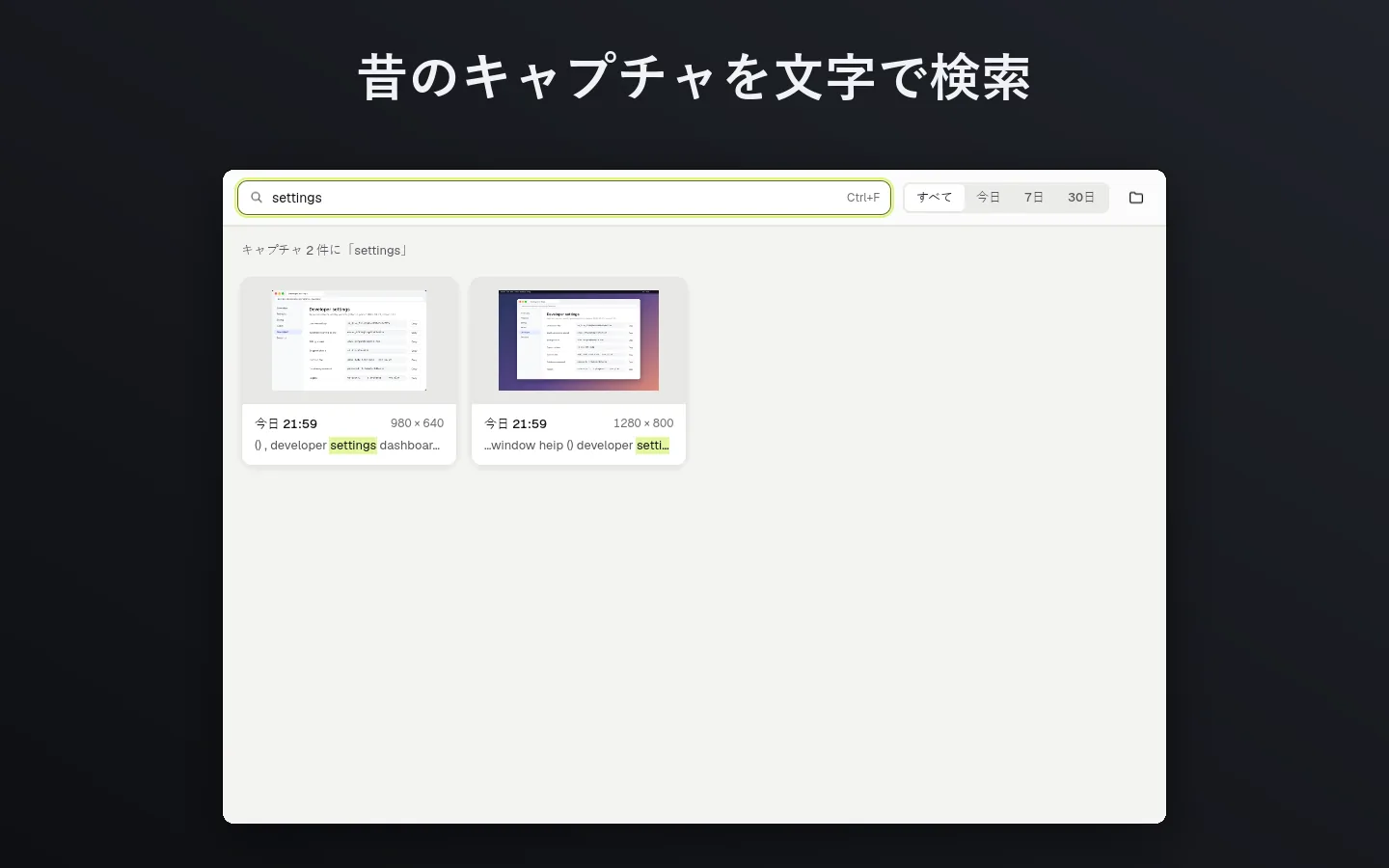This screenshot has height=868, width=1389.
Task: Click 今日 21:59 on the 1280 × 800 card
Action: (515, 423)
